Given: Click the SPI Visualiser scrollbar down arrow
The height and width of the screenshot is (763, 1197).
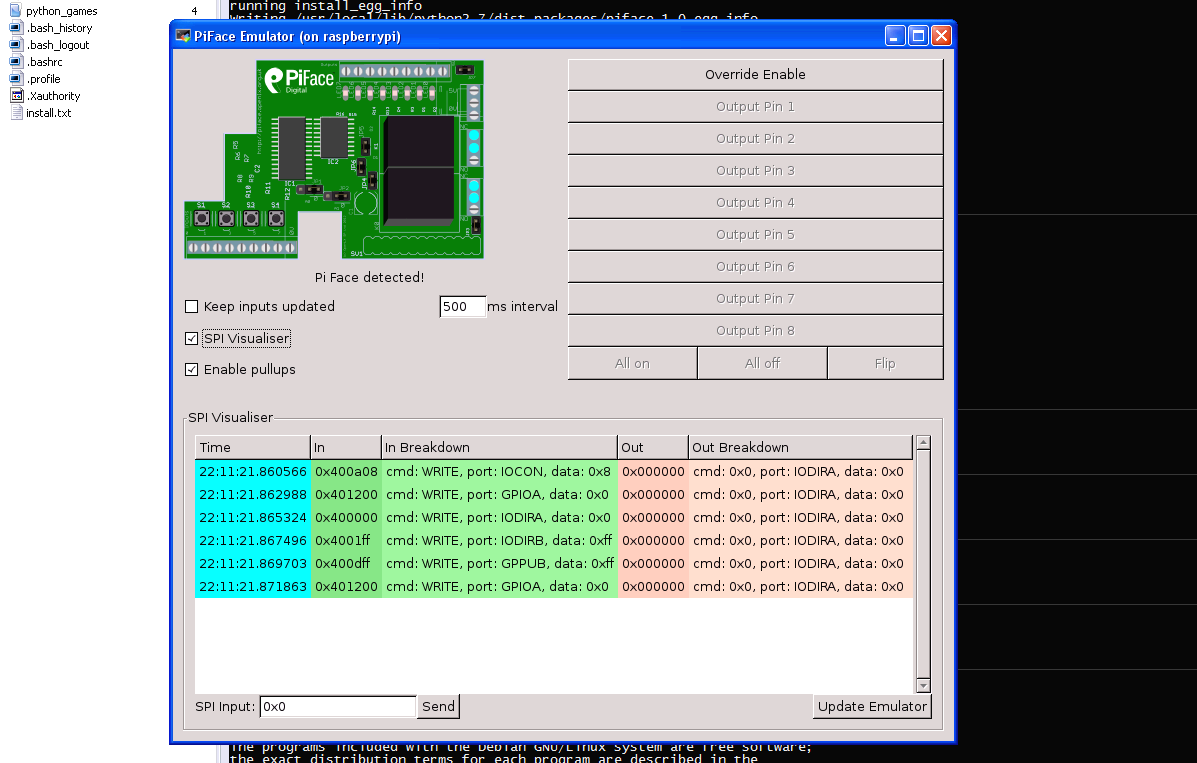Looking at the screenshot, I should tap(923, 685).
